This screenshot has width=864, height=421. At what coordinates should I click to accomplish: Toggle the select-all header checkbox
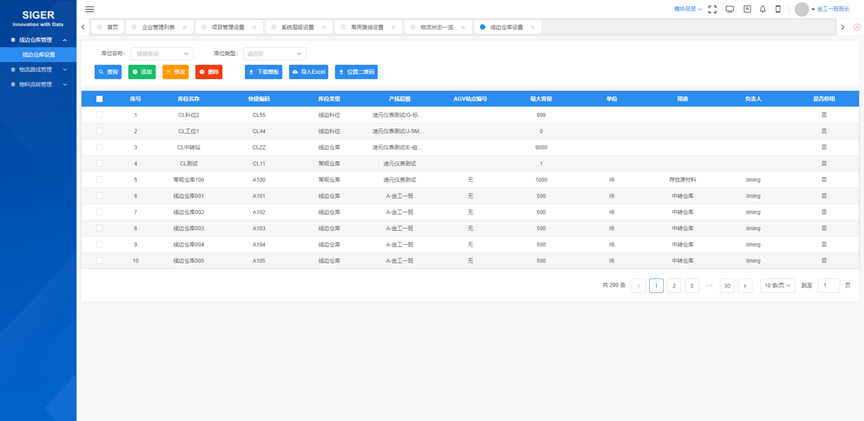(99, 99)
